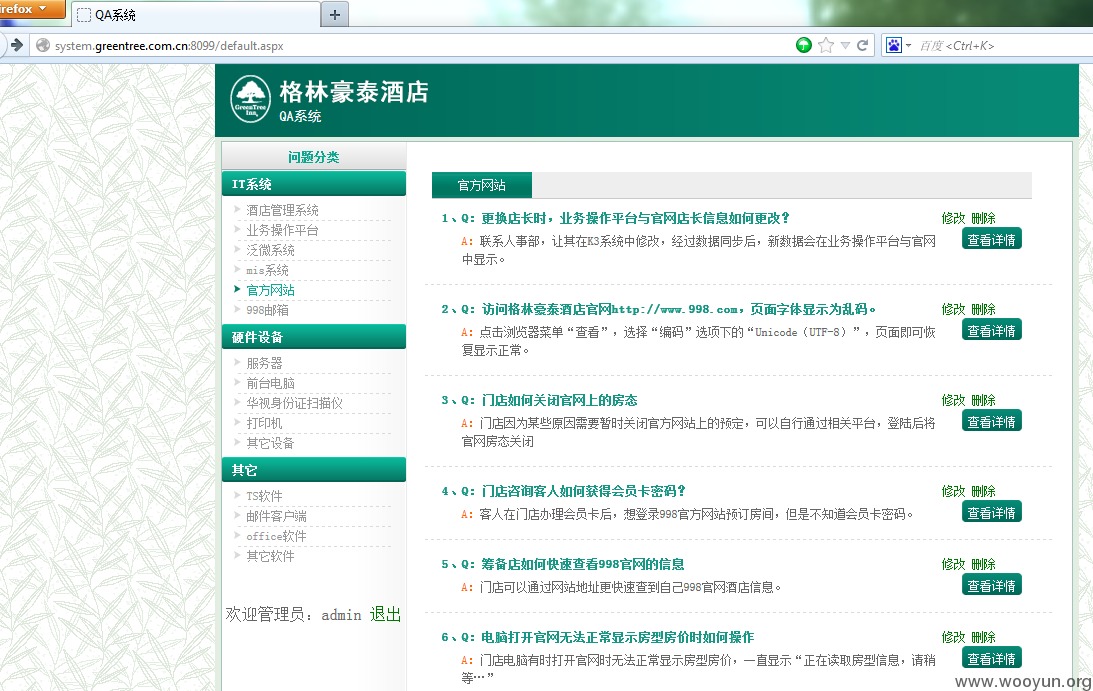Open 打印机 in sidebar

(264, 423)
